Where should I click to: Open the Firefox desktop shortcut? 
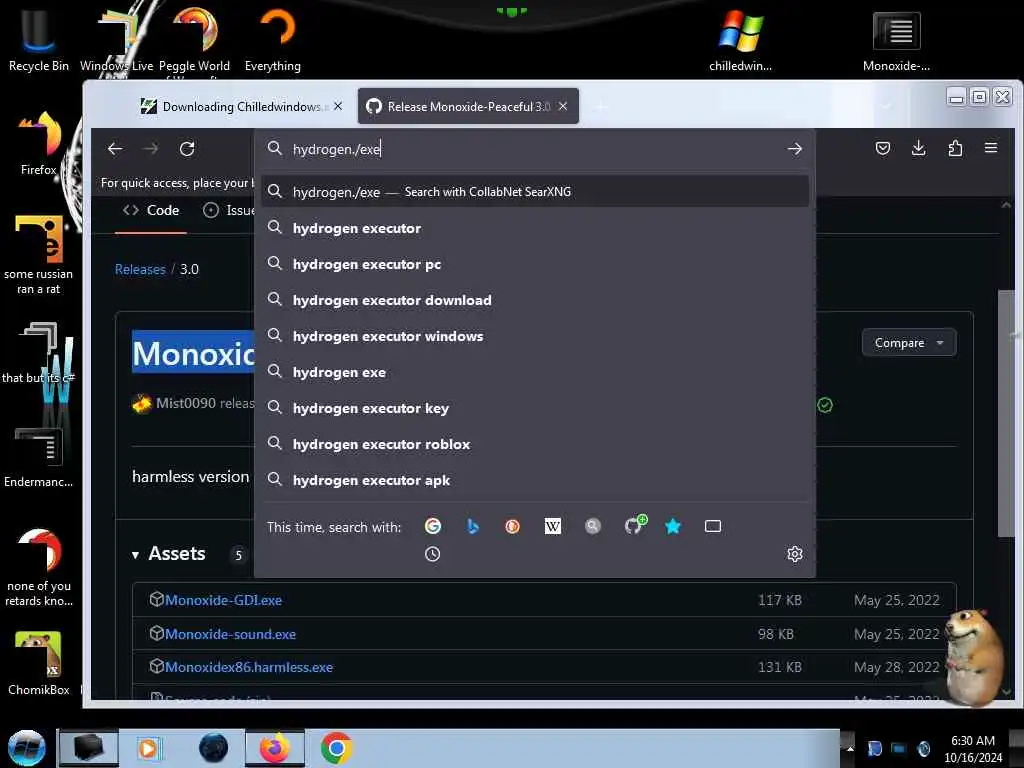pos(39,142)
